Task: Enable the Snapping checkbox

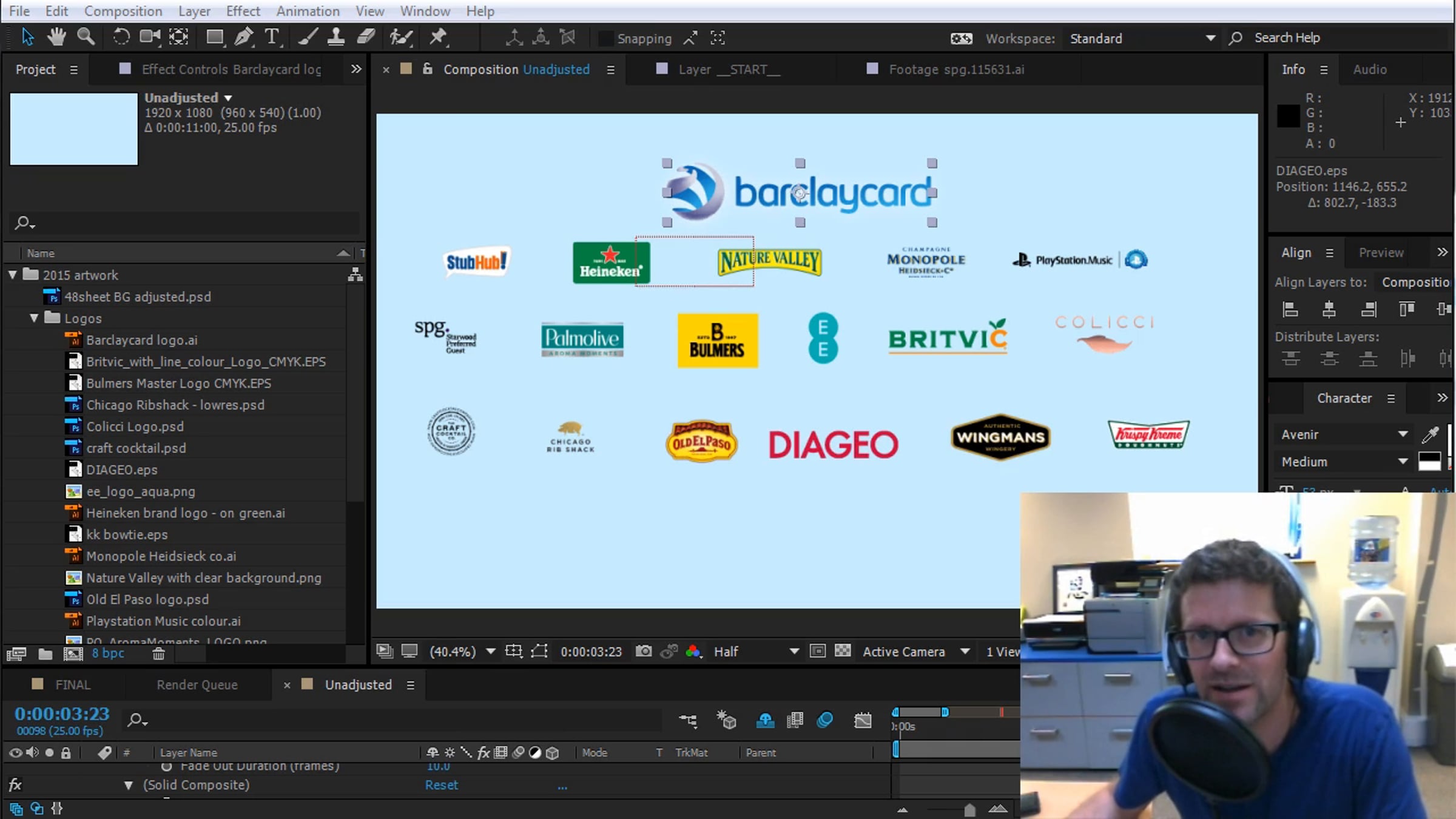Action: pos(605,39)
